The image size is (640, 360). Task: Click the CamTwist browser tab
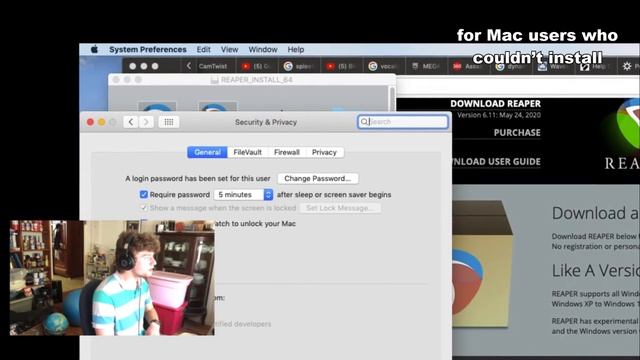(x=213, y=66)
